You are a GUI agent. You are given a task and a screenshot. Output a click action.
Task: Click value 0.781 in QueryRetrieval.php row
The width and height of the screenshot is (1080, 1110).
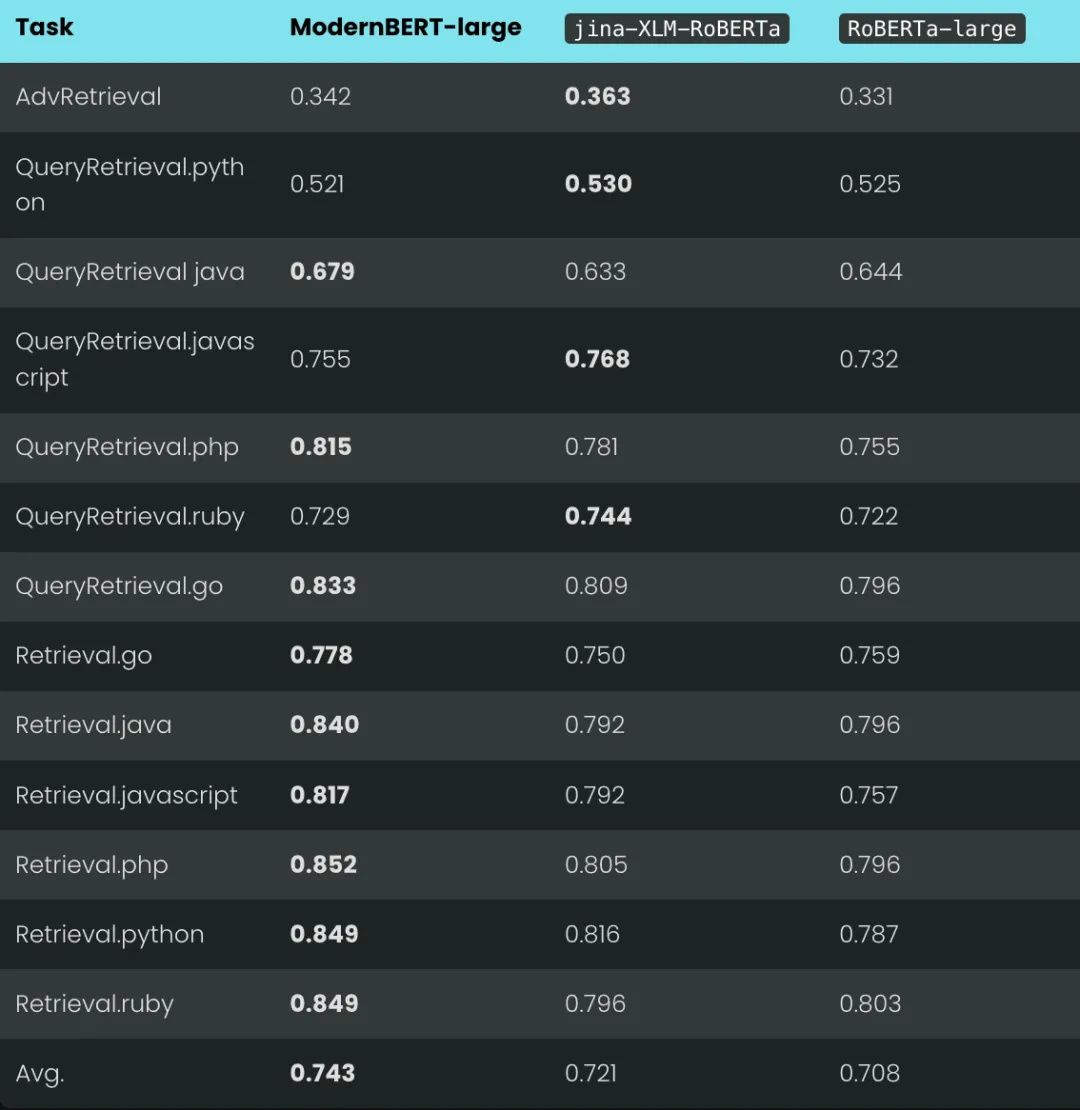click(591, 447)
